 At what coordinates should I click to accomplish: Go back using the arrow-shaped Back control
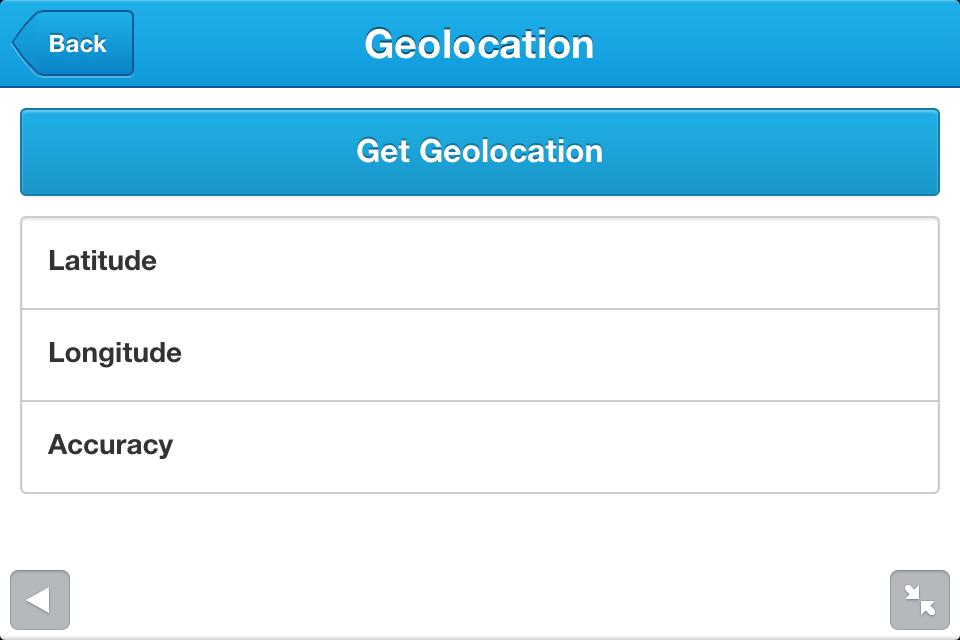pyautogui.click(x=74, y=44)
